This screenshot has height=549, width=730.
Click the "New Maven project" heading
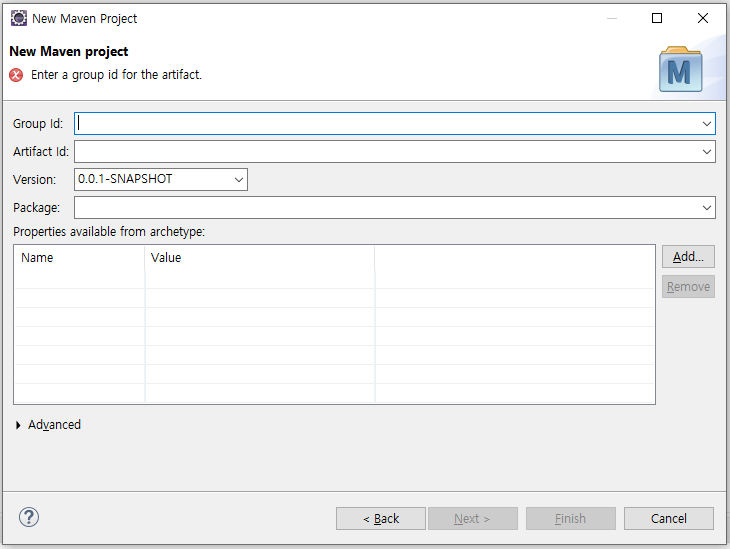[68, 51]
